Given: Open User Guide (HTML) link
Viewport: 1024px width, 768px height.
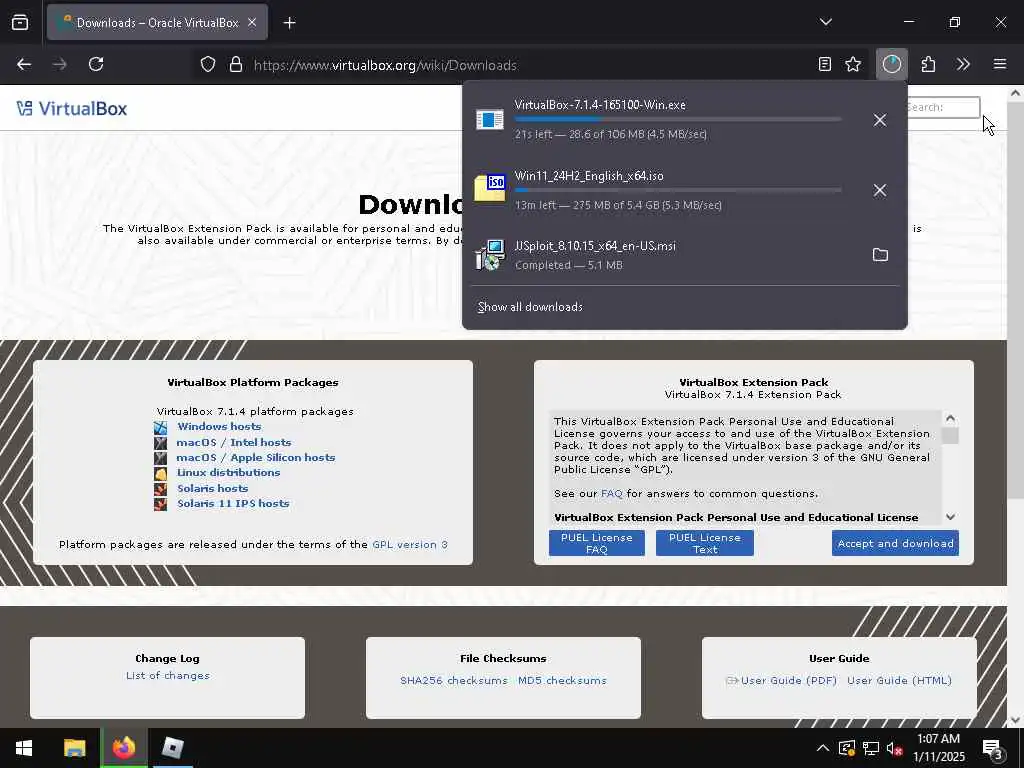Looking at the screenshot, I should pyautogui.click(x=899, y=680).
